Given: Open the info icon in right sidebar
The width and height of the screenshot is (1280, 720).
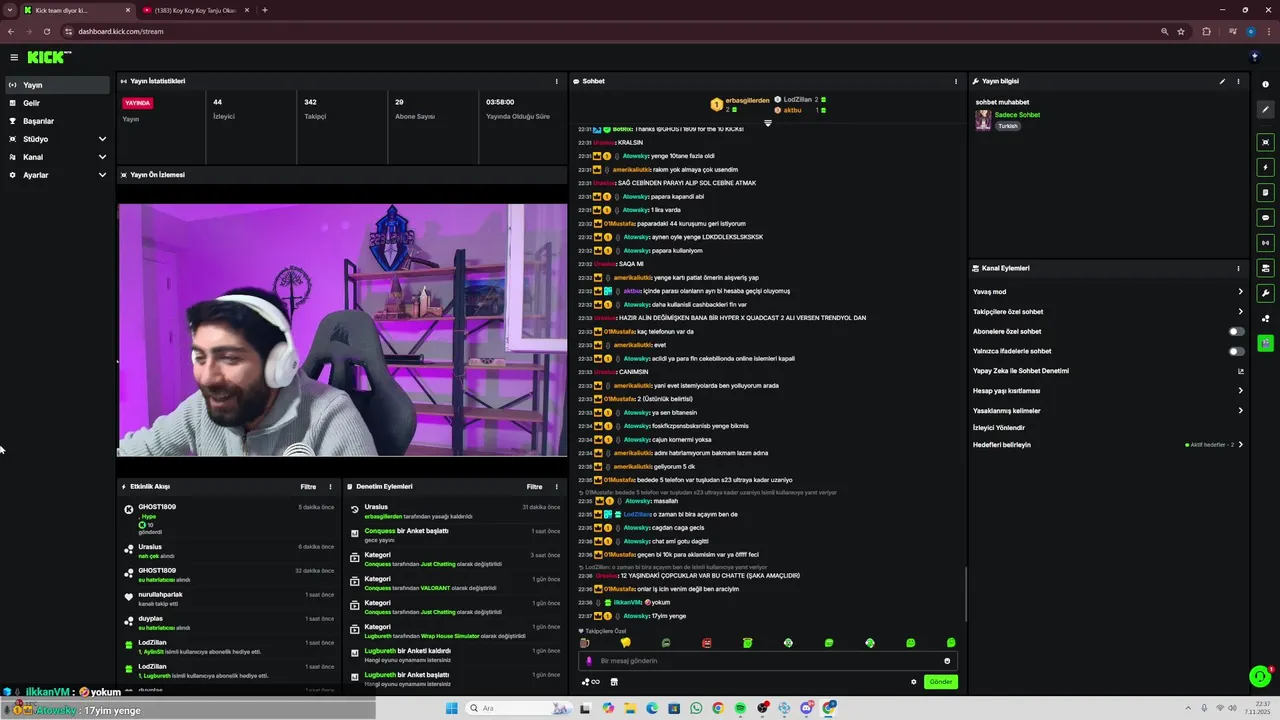Looking at the screenshot, I should click(x=1266, y=85).
